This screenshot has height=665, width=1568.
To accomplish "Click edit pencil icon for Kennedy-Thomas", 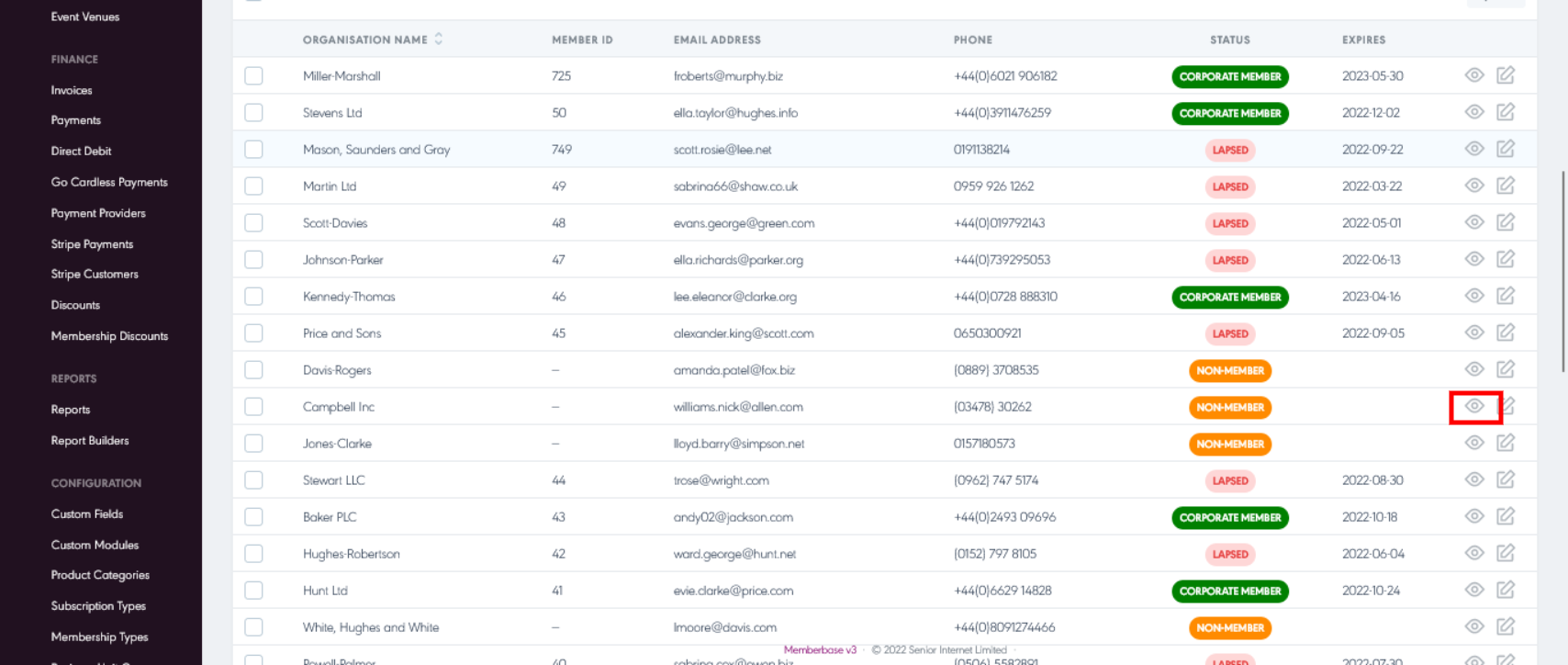I will [x=1505, y=296].
